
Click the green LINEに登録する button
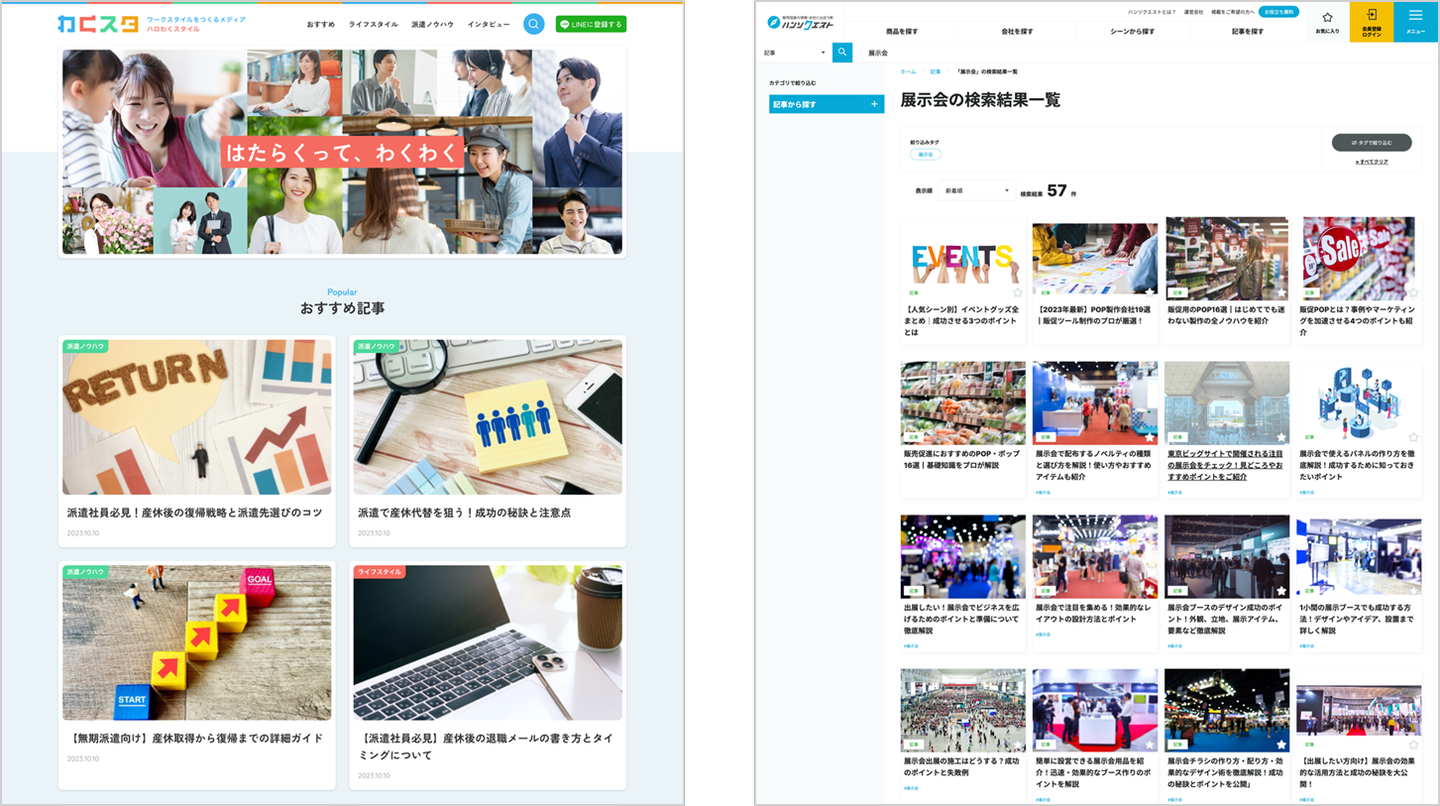(x=591, y=24)
